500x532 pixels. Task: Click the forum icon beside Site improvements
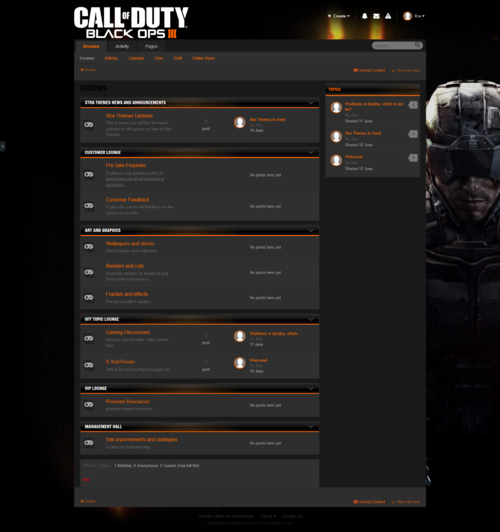(89, 443)
